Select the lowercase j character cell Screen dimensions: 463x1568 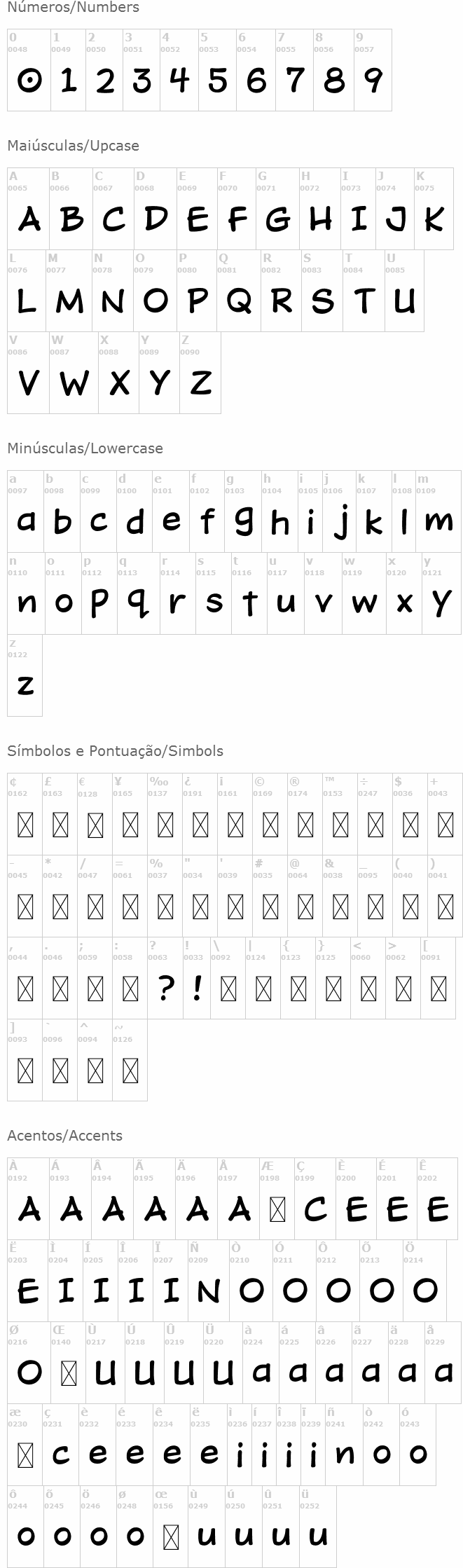[x=338, y=511]
